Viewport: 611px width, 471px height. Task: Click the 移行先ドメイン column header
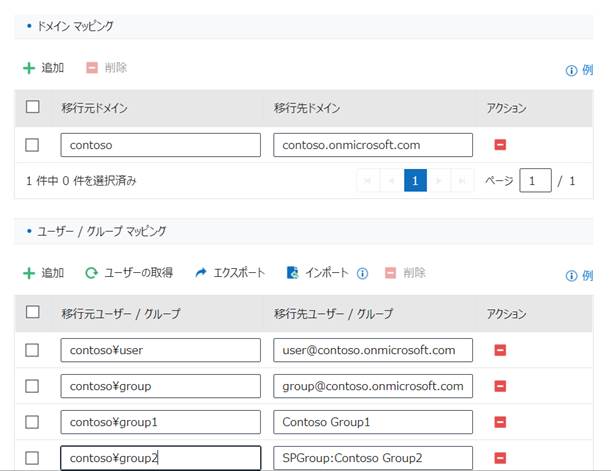(x=307, y=108)
